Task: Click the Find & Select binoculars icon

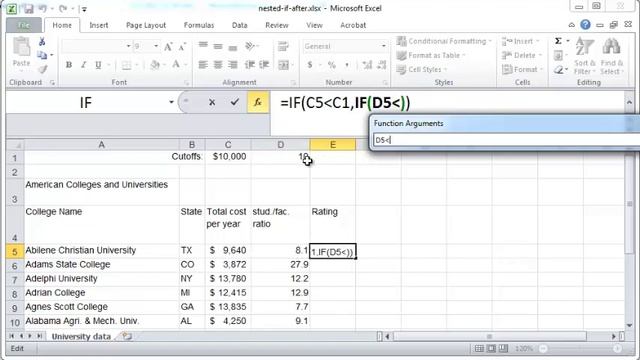Action: [x=611, y=56]
